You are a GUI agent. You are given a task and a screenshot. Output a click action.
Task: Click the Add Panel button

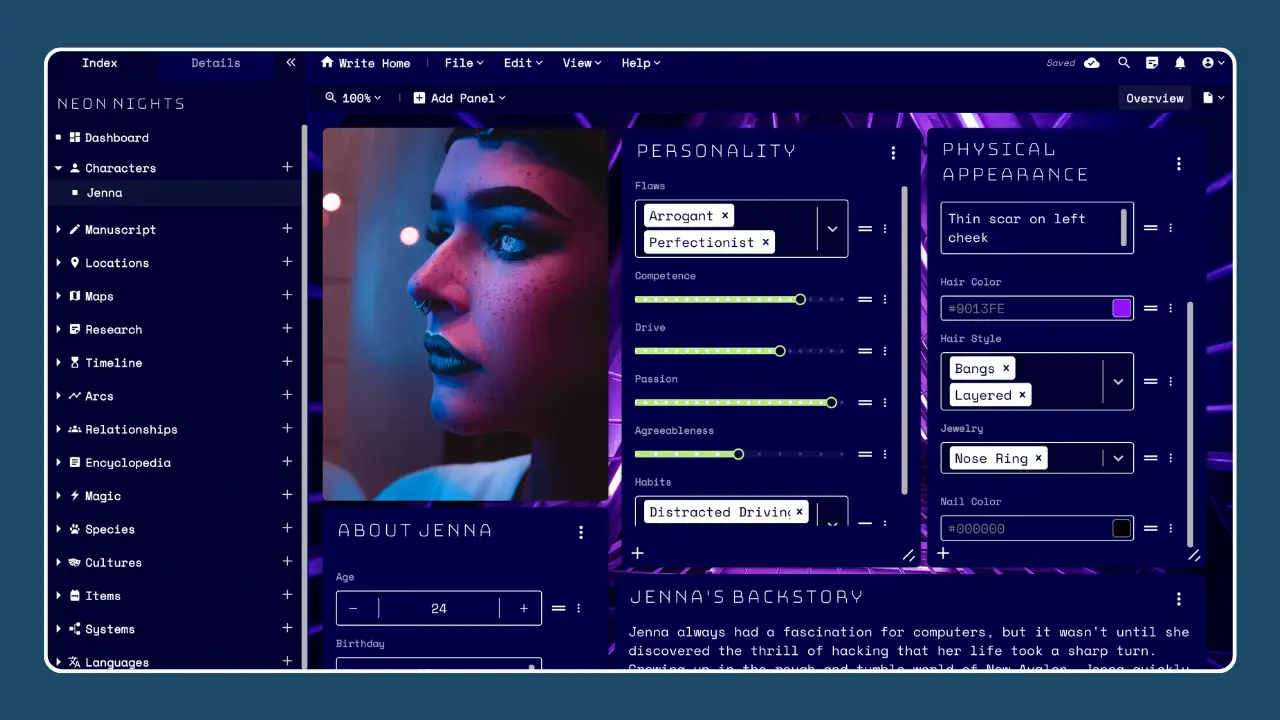[460, 98]
